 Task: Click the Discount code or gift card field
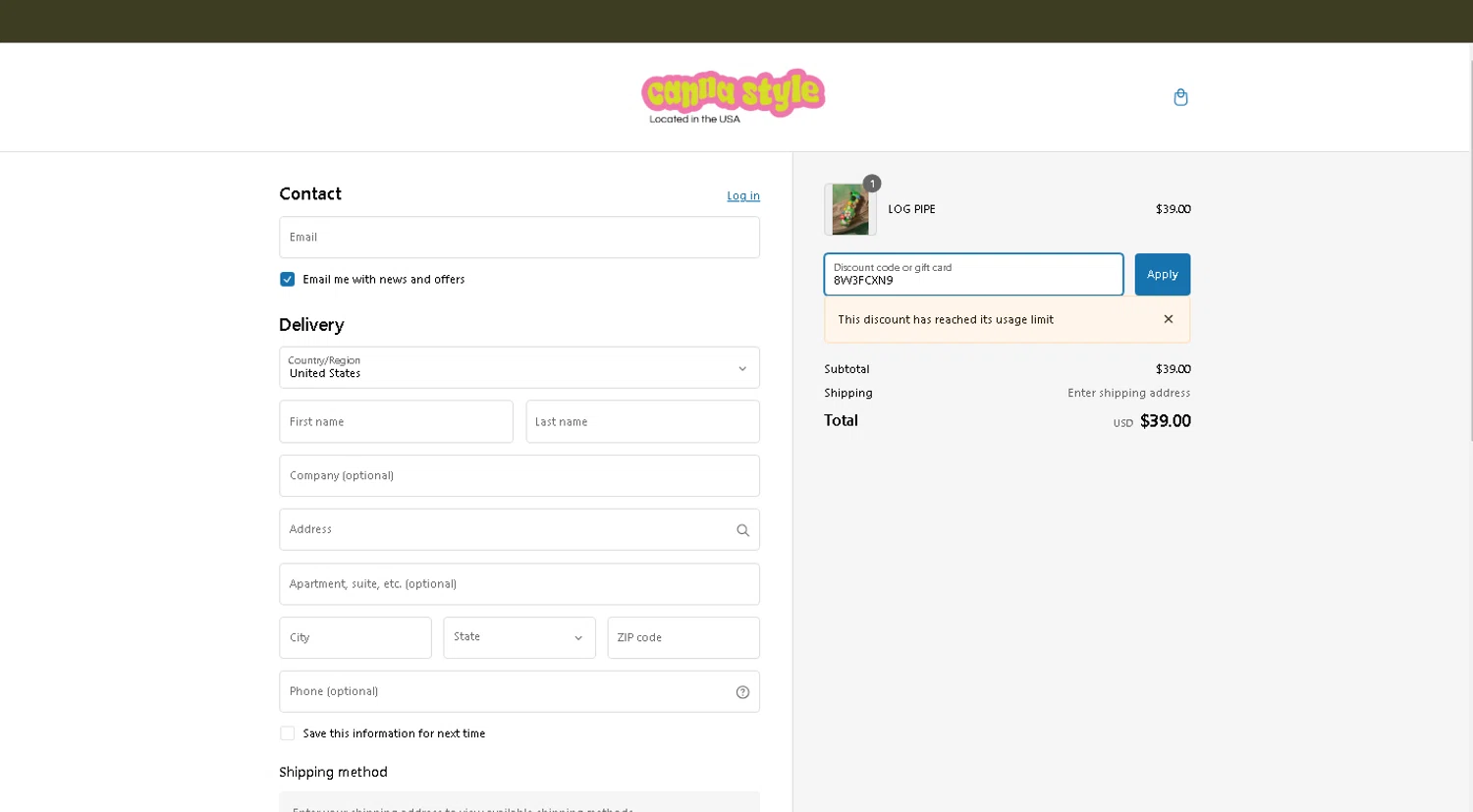click(972, 275)
